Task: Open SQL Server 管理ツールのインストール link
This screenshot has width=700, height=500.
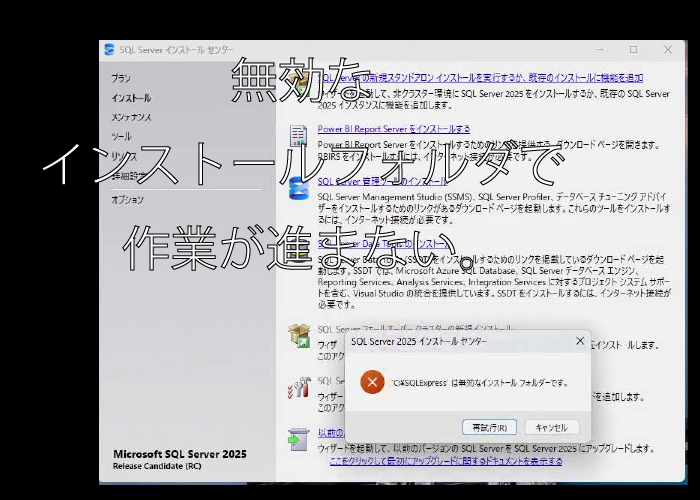Action: pyautogui.click(x=382, y=181)
